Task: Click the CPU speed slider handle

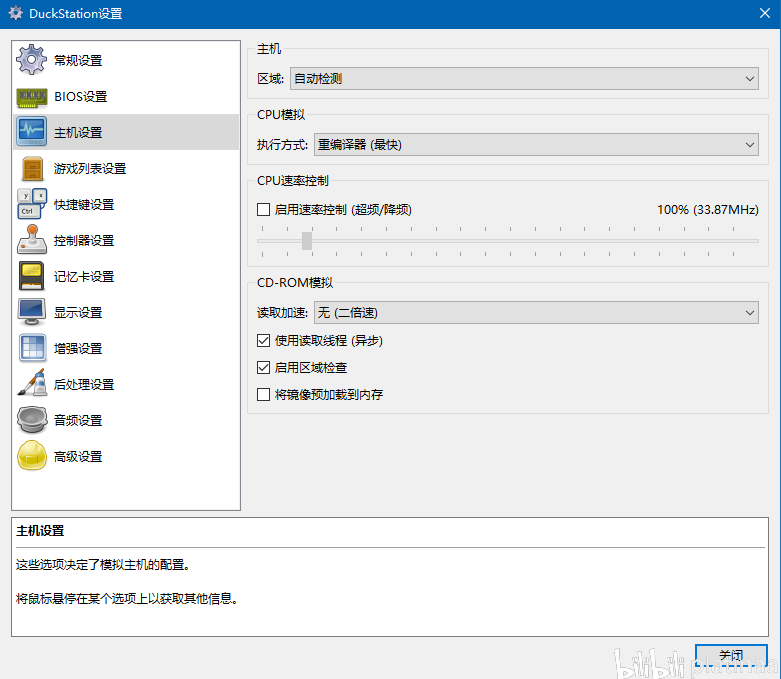Action: (307, 241)
